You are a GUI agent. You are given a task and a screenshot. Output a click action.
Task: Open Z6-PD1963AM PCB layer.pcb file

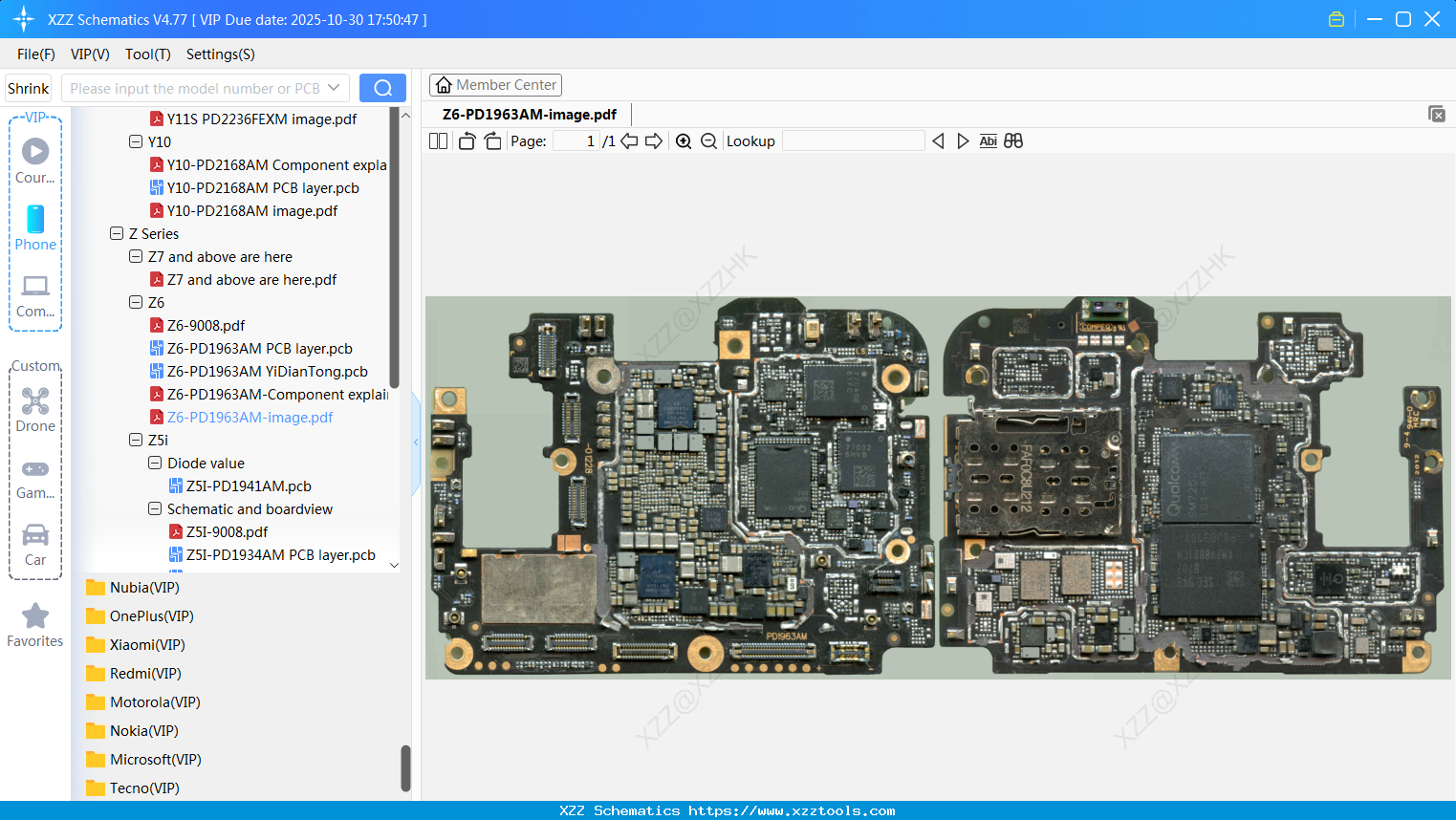(259, 349)
